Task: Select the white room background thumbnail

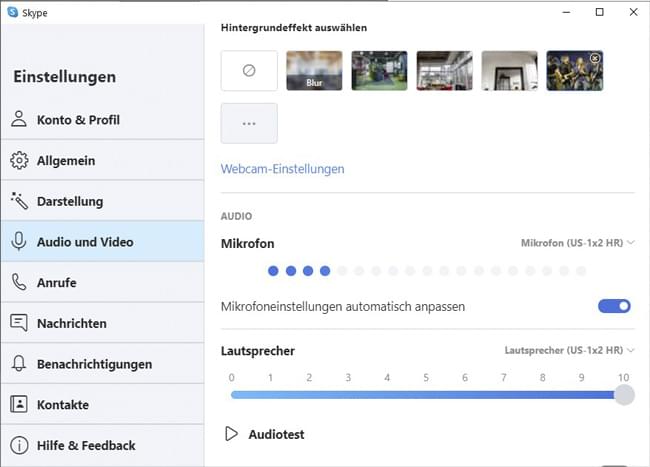Action: click(509, 70)
